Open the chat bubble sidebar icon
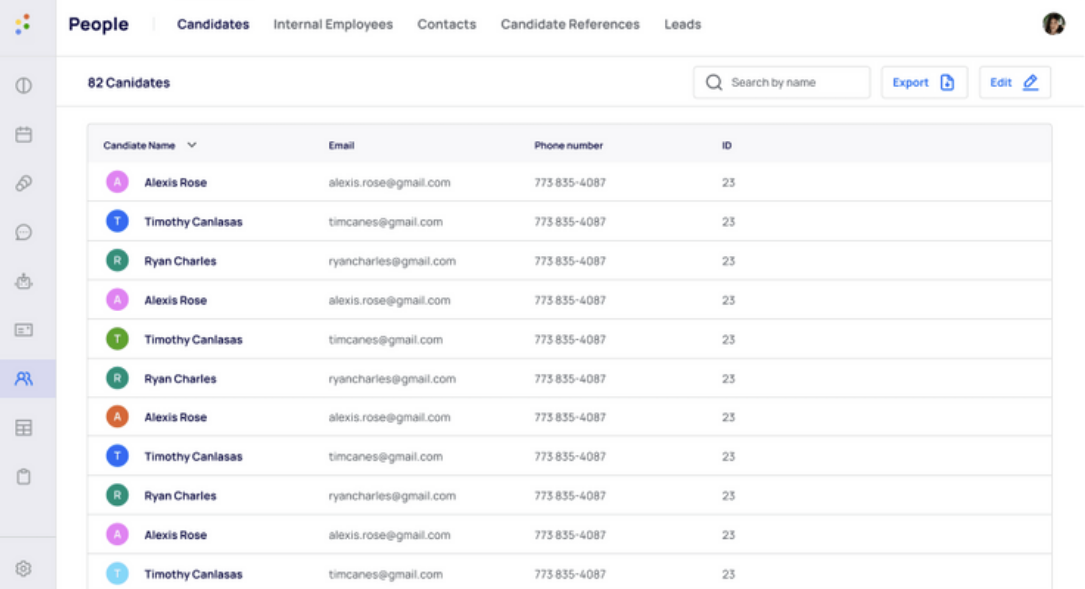Viewport: 1085px width, 589px height. tap(24, 232)
